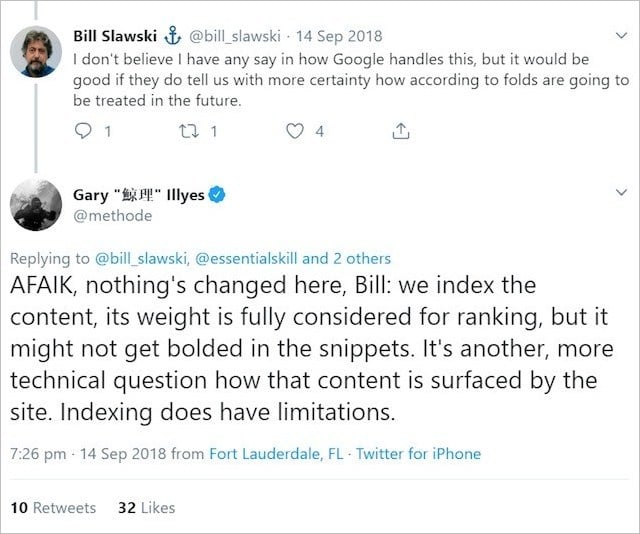The width and height of the screenshot is (640, 534).
Task: Open the @methode handle
Action: pos(113,216)
